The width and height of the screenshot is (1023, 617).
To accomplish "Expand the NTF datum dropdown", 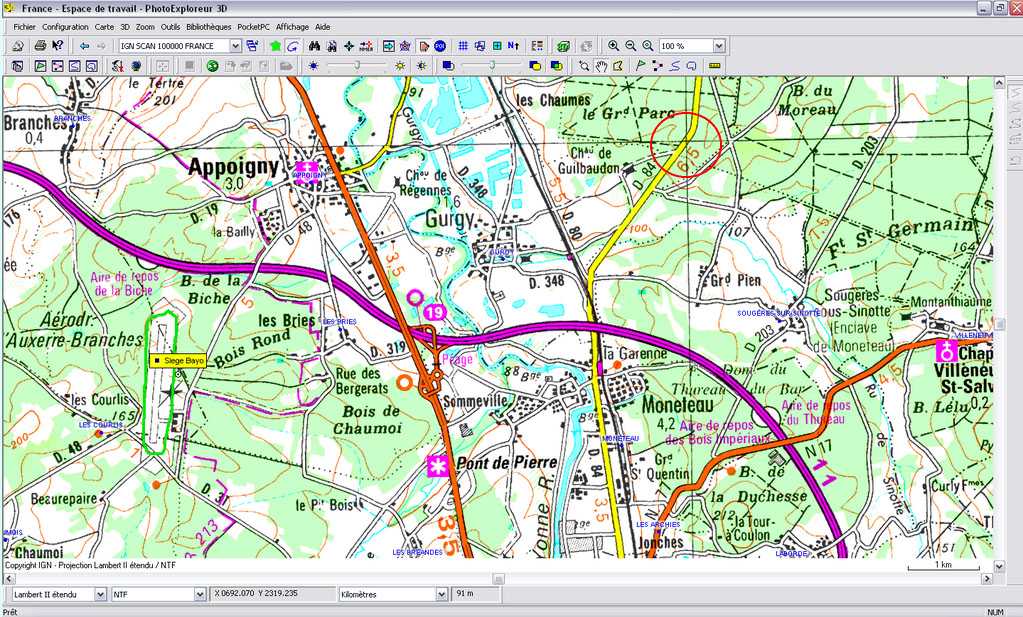I will (200, 594).
